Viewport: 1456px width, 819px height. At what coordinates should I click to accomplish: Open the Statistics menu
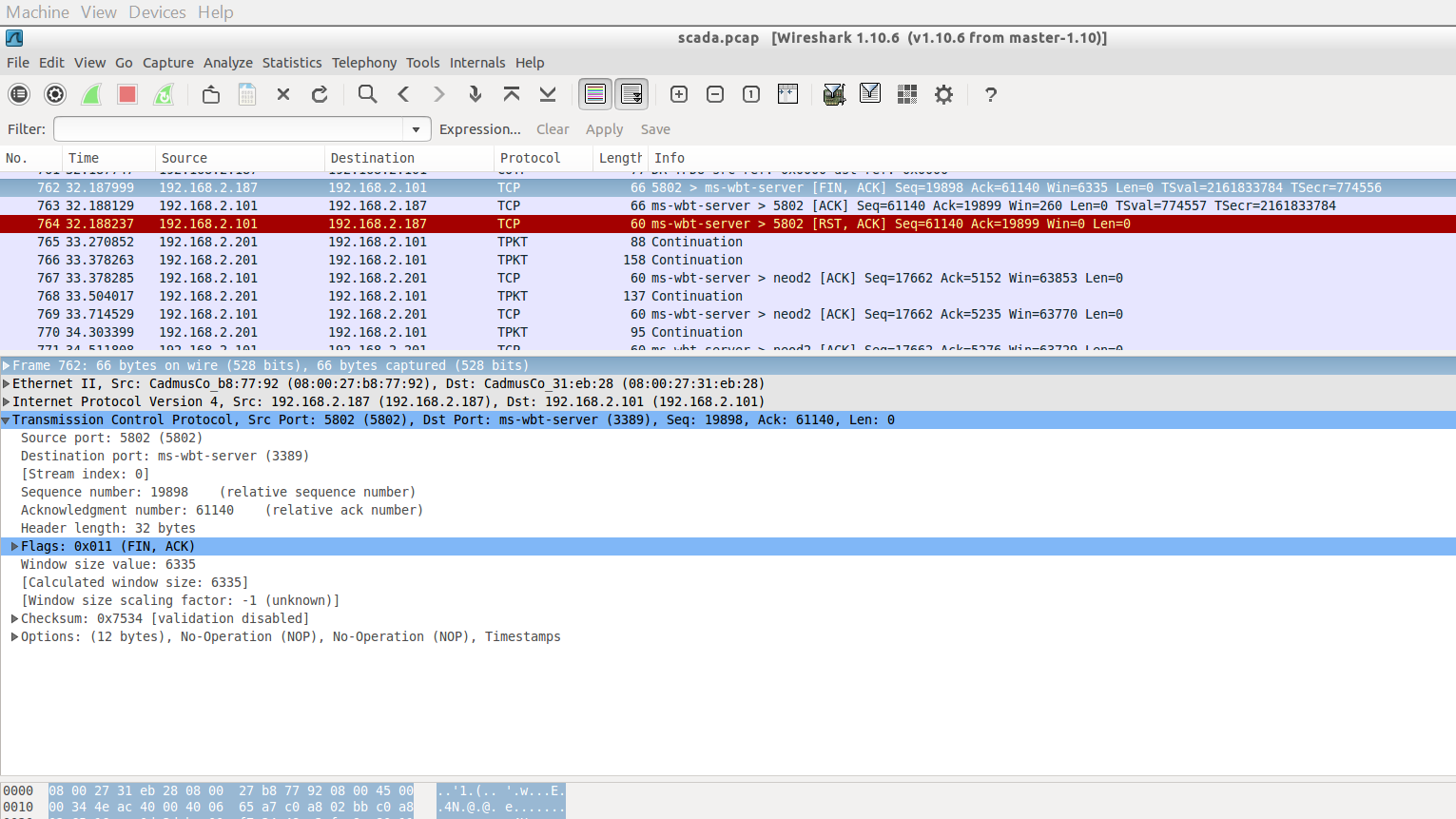(x=292, y=63)
